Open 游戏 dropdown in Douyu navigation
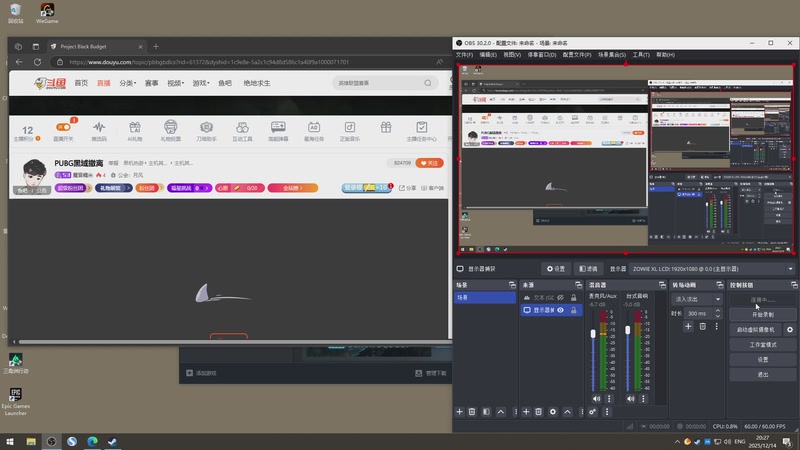Viewport: 800px width, 450px height. (x=201, y=83)
